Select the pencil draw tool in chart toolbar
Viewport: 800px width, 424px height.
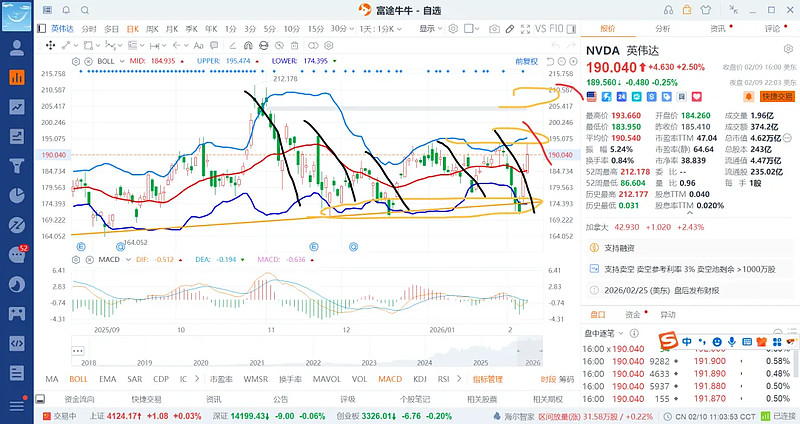coord(510,29)
